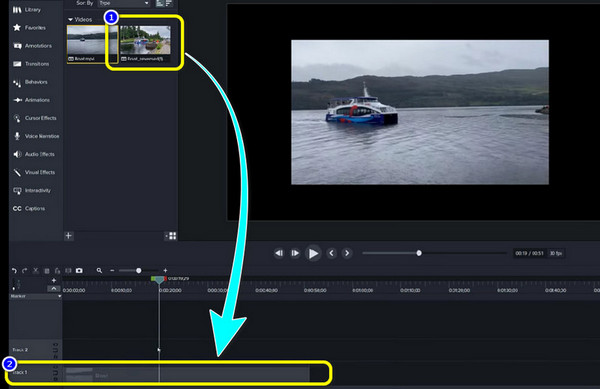Open the Marker dropdown in timeline
The image size is (600, 389).
point(35,296)
